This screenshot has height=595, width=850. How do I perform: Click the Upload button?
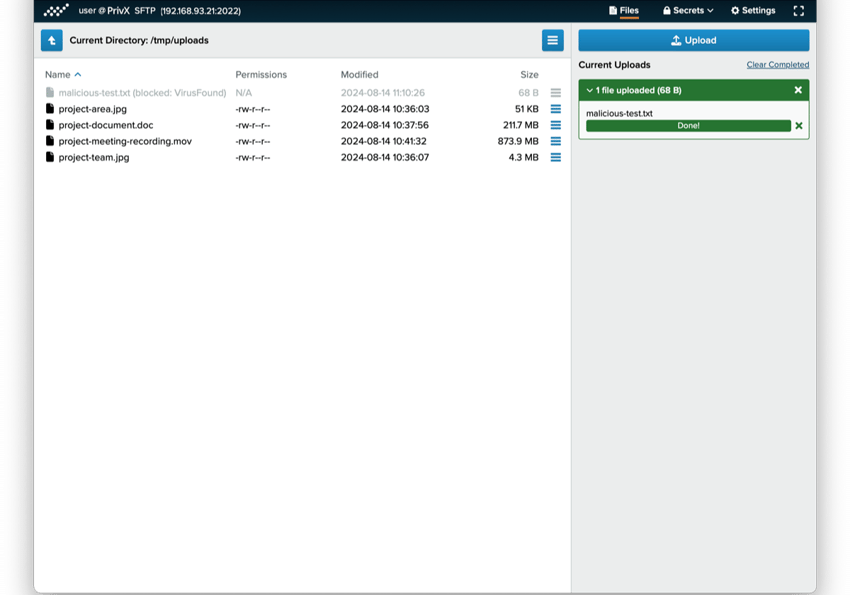click(693, 40)
